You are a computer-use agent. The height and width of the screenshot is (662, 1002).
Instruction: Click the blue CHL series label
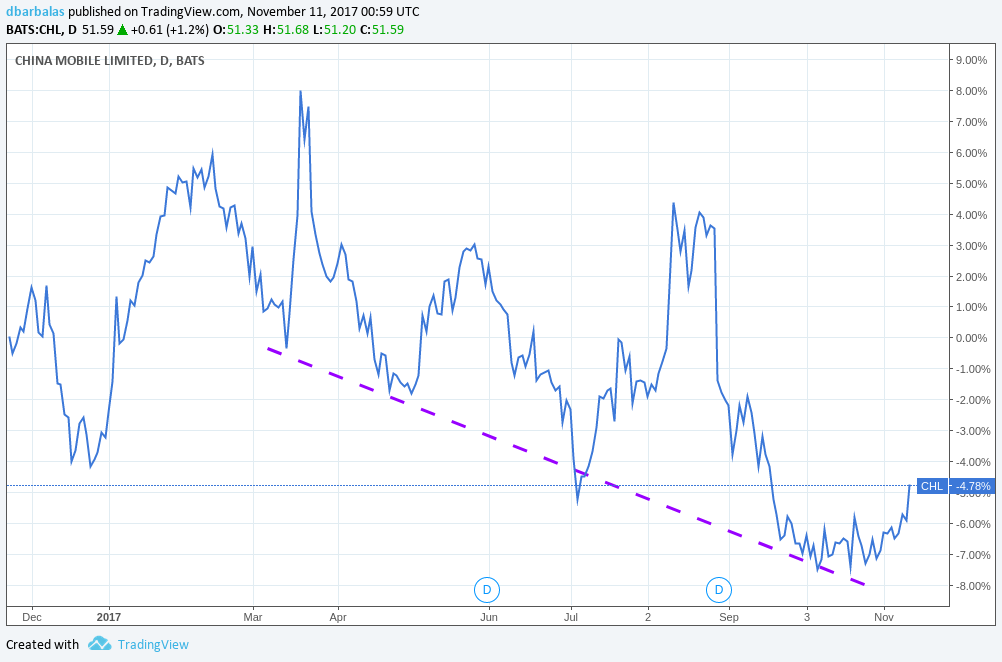click(x=932, y=486)
